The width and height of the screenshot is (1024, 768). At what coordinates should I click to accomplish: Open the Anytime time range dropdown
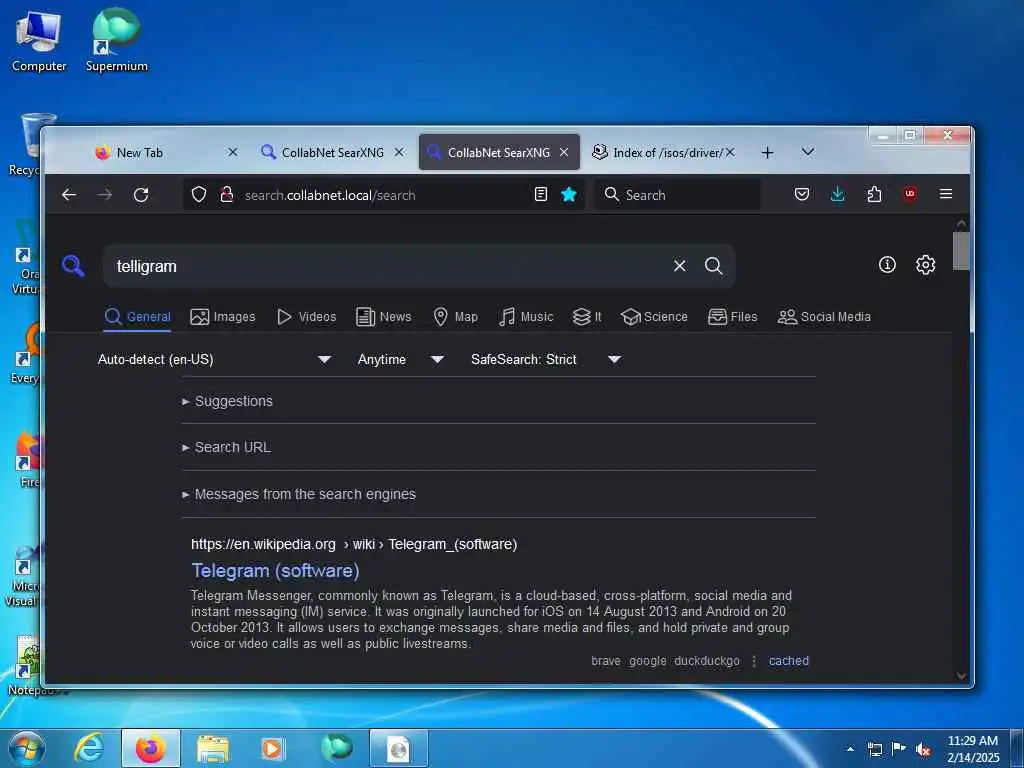(x=401, y=360)
